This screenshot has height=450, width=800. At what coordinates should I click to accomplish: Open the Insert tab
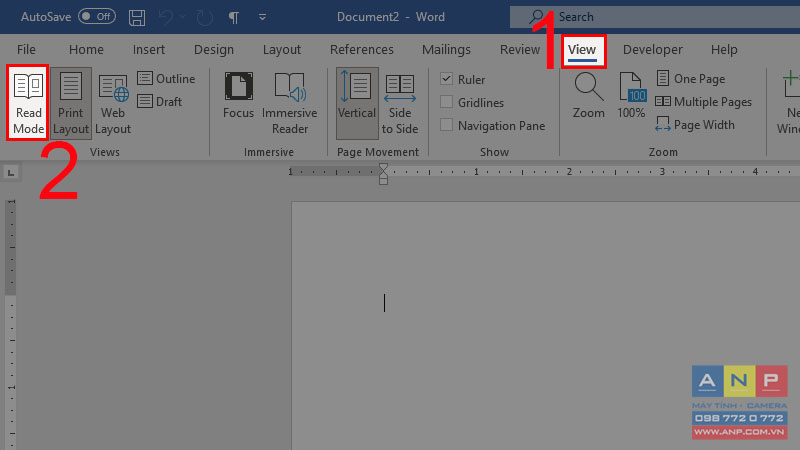148,49
